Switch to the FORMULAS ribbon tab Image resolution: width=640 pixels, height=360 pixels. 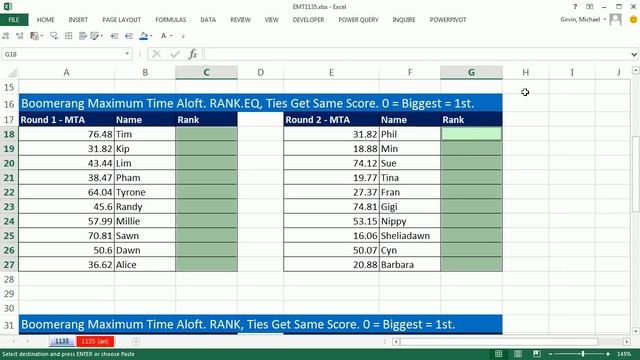click(171, 20)
